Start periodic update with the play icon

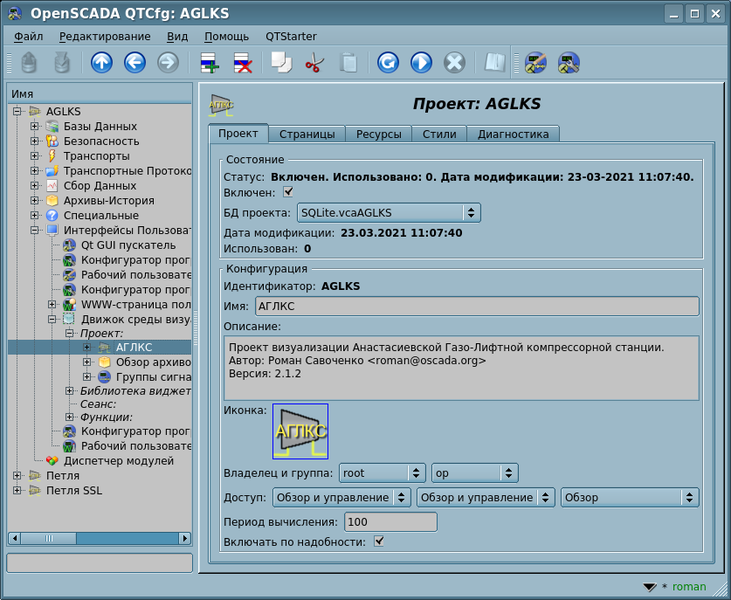(421, 62)
